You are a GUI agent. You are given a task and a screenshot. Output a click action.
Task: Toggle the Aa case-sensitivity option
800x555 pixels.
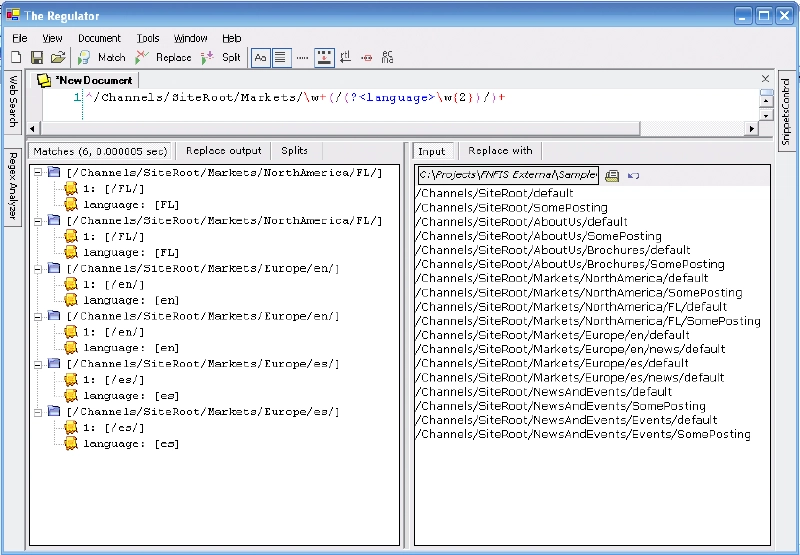[x=260, y=58]
